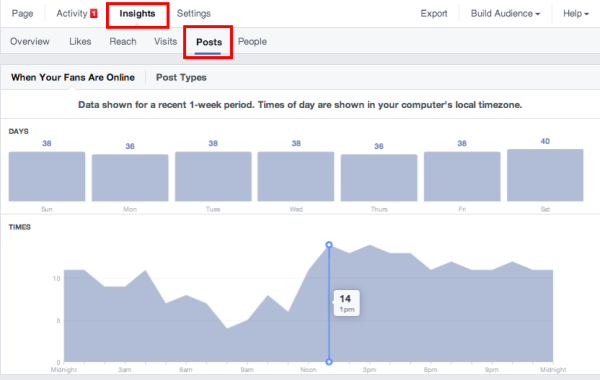600x380 pixels.
Task: Open the Build Audience dropdown
Action: [x=505, y=14]
